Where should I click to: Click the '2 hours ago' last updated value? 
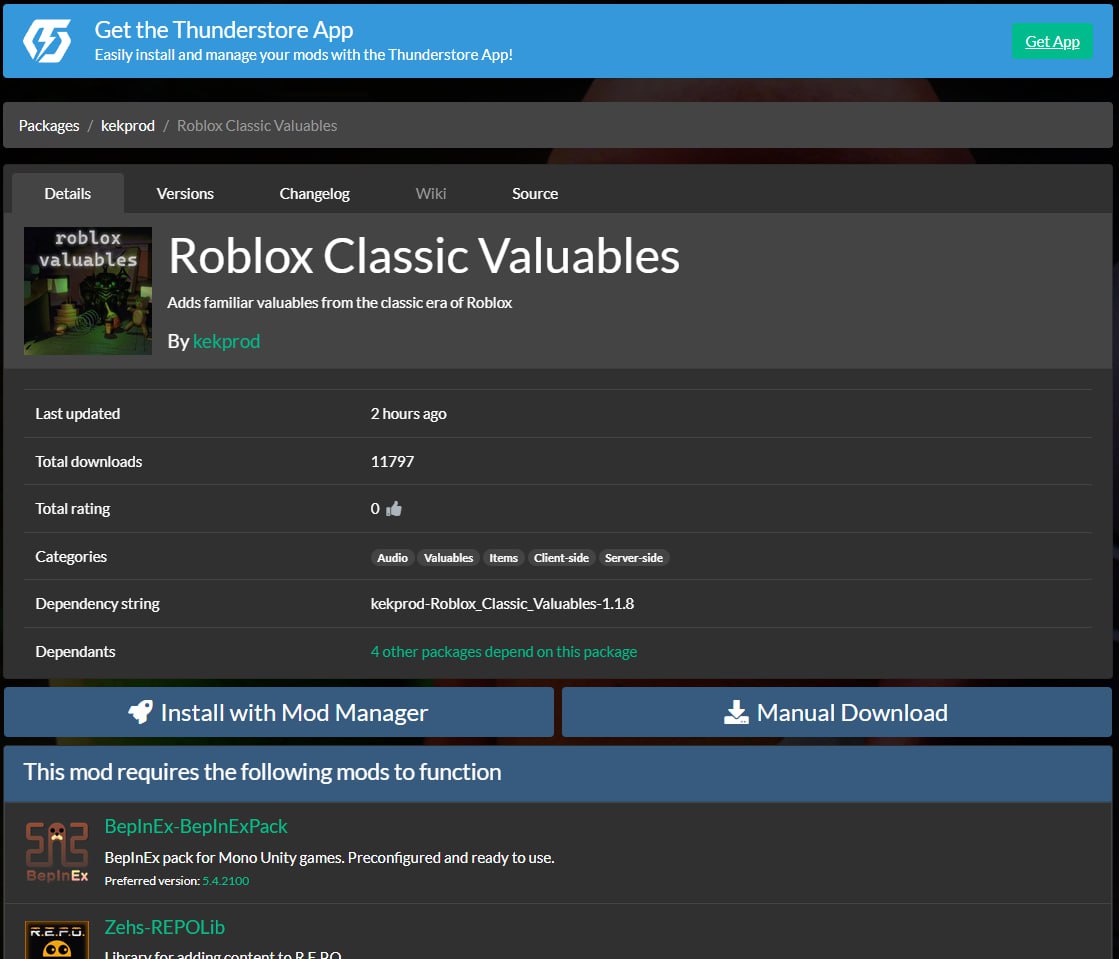tap(408, 414)
